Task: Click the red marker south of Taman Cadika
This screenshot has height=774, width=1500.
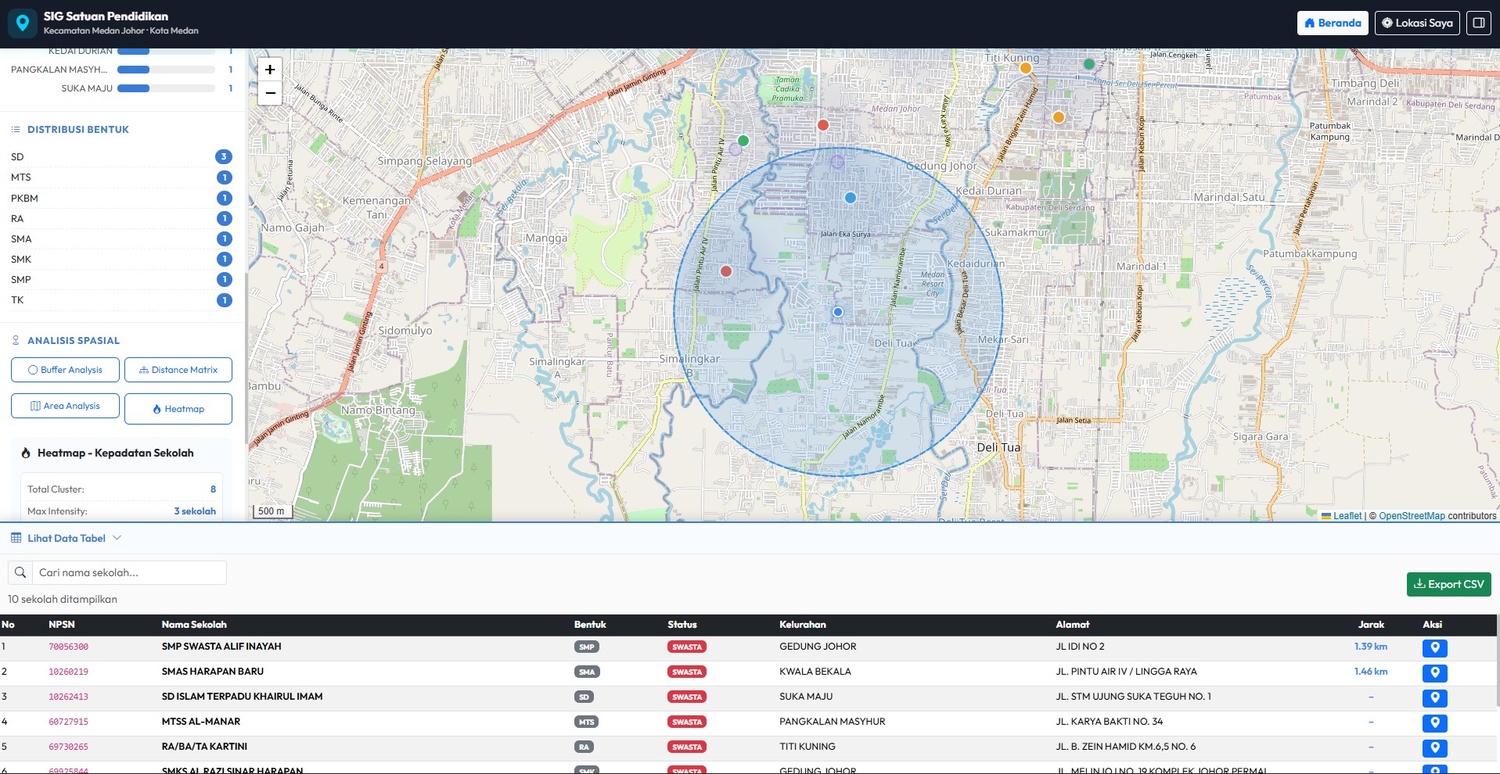Action: (x=823, y=125)
